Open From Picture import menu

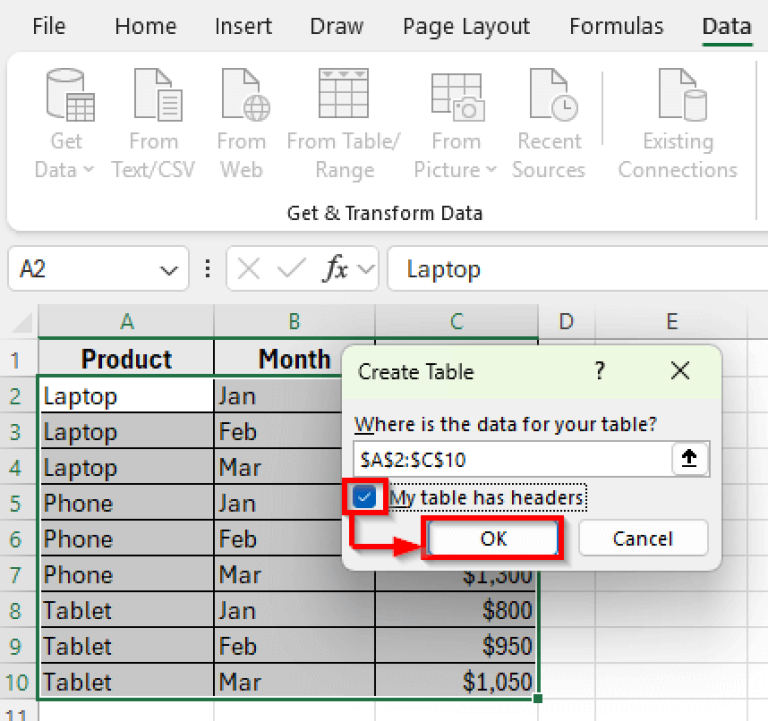(456, 124)
